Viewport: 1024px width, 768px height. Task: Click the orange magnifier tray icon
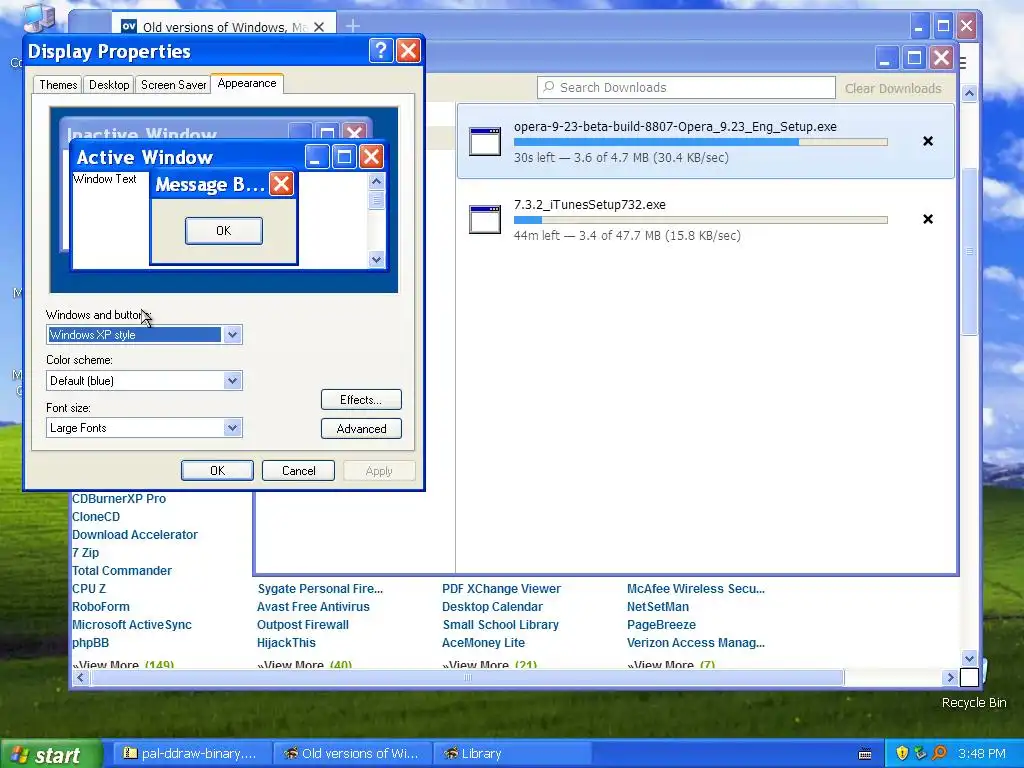point(939,753)
